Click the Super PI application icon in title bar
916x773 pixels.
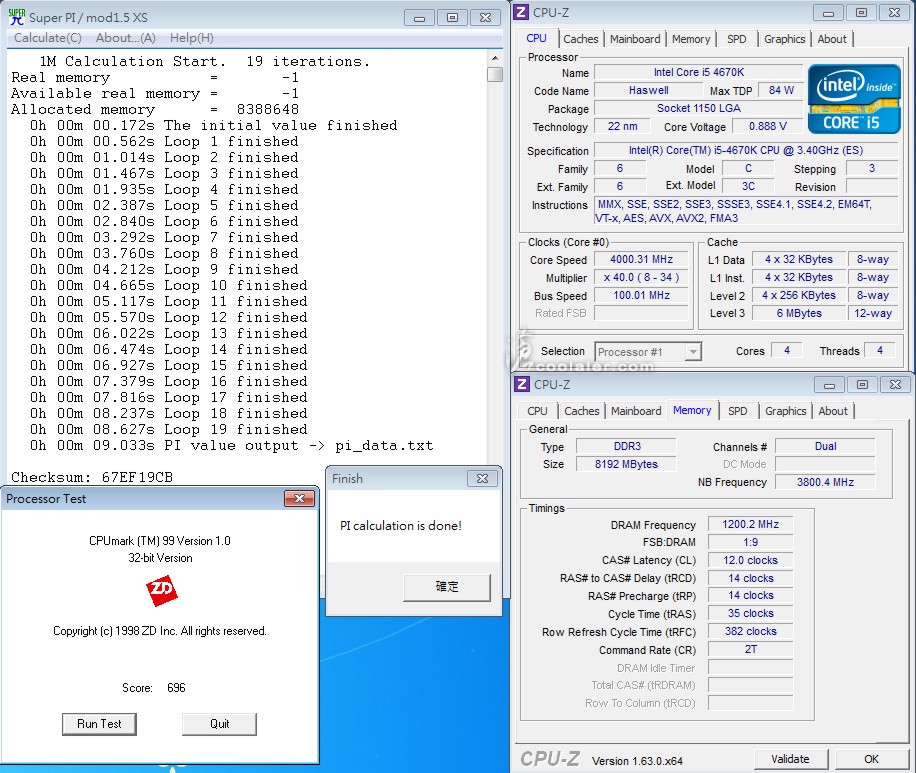click(16, 17)
